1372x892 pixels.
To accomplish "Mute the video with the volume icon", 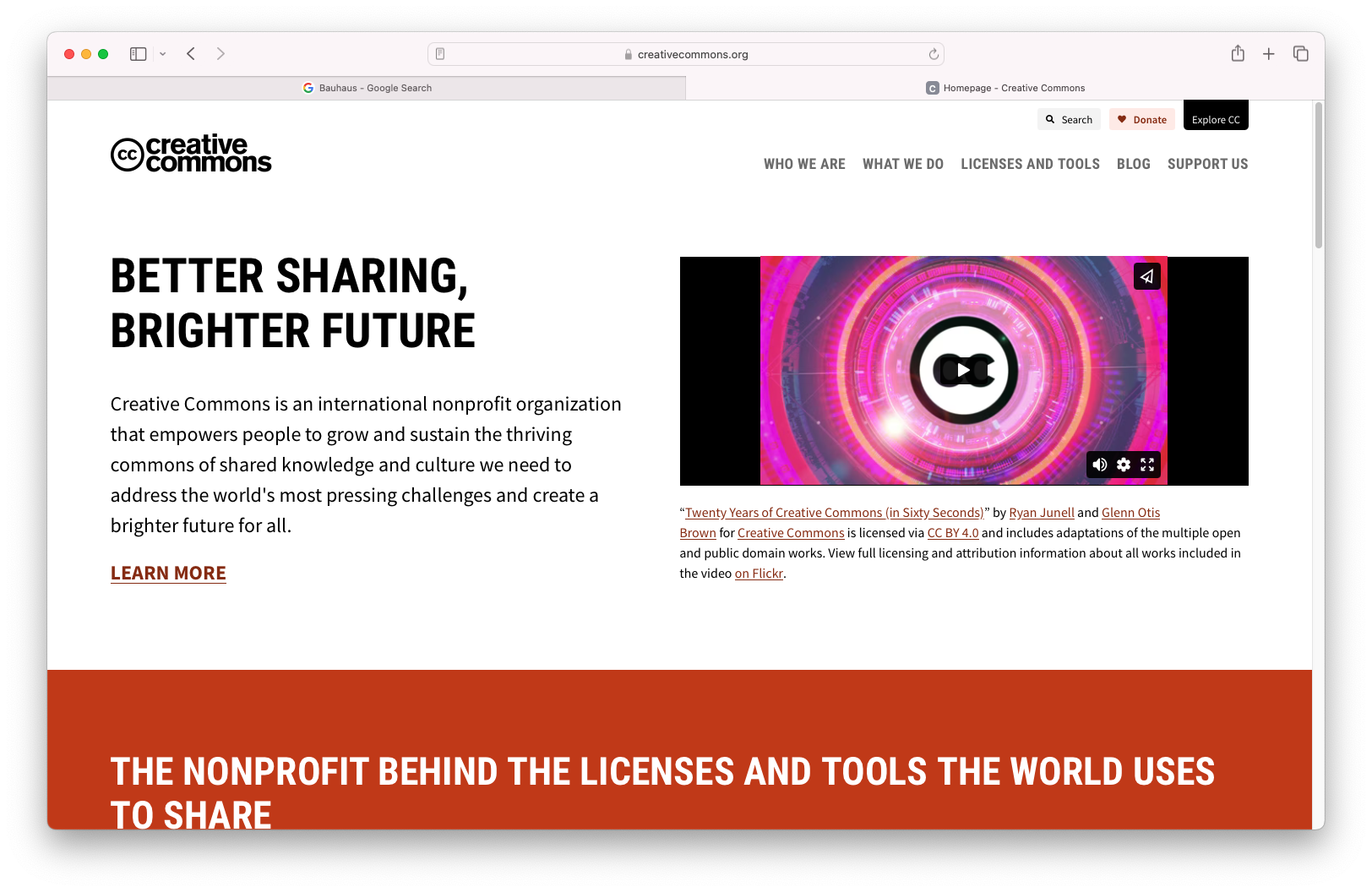I will 1099,465.
